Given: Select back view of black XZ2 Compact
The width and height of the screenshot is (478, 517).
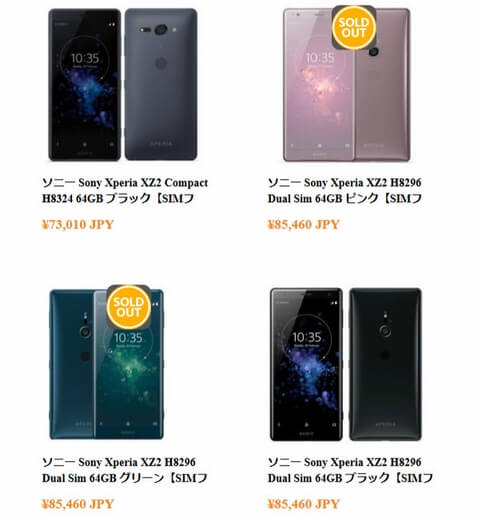Looking at the screenshot, I should click(x=161, y=84).
